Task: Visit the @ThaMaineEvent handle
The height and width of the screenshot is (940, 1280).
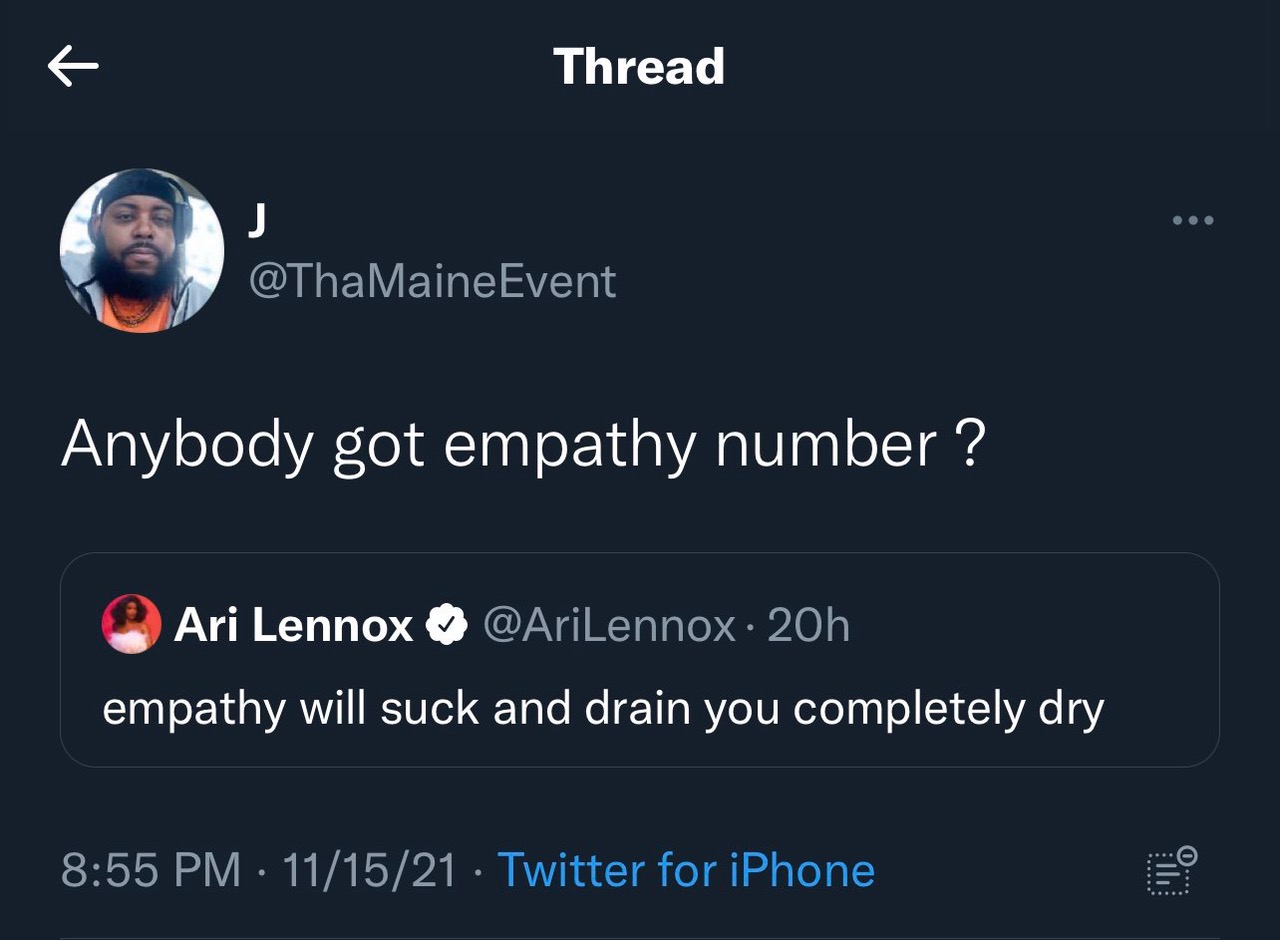Action: (x=431, y=282)
